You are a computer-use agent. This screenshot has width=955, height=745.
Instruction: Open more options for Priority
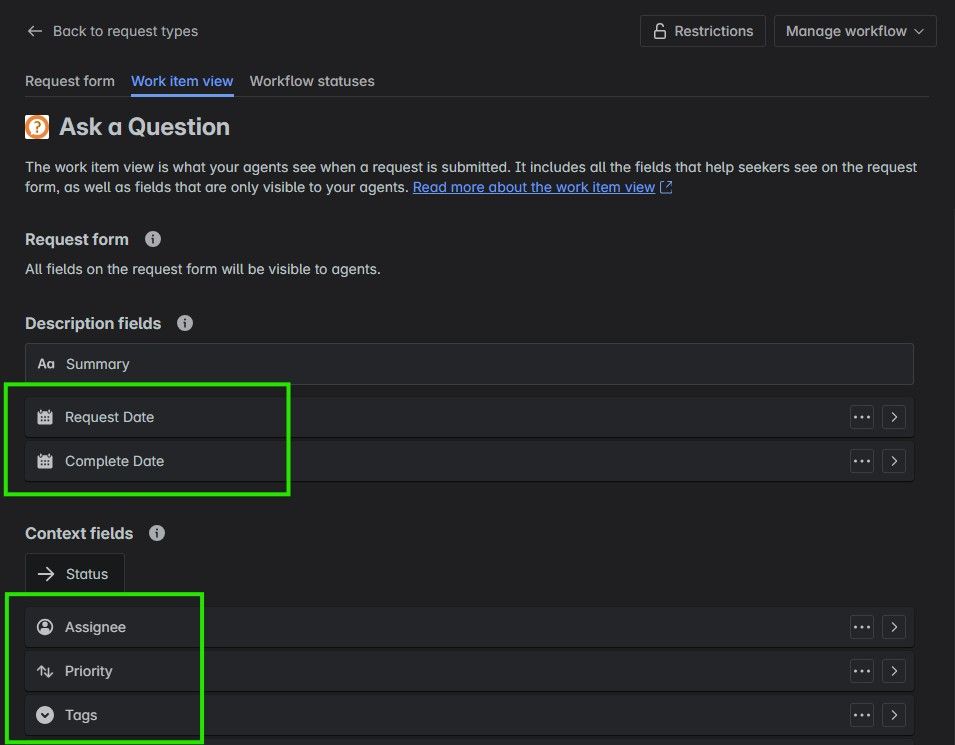pos(862,671)
